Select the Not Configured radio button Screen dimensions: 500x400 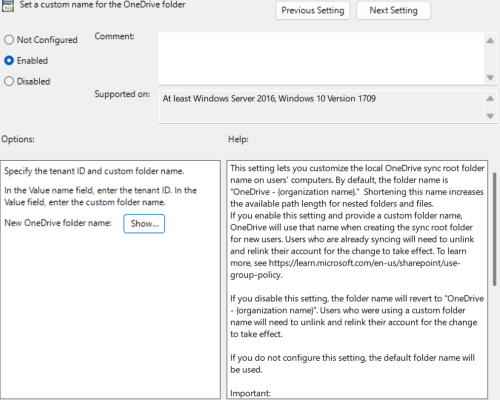coord(9,40)
